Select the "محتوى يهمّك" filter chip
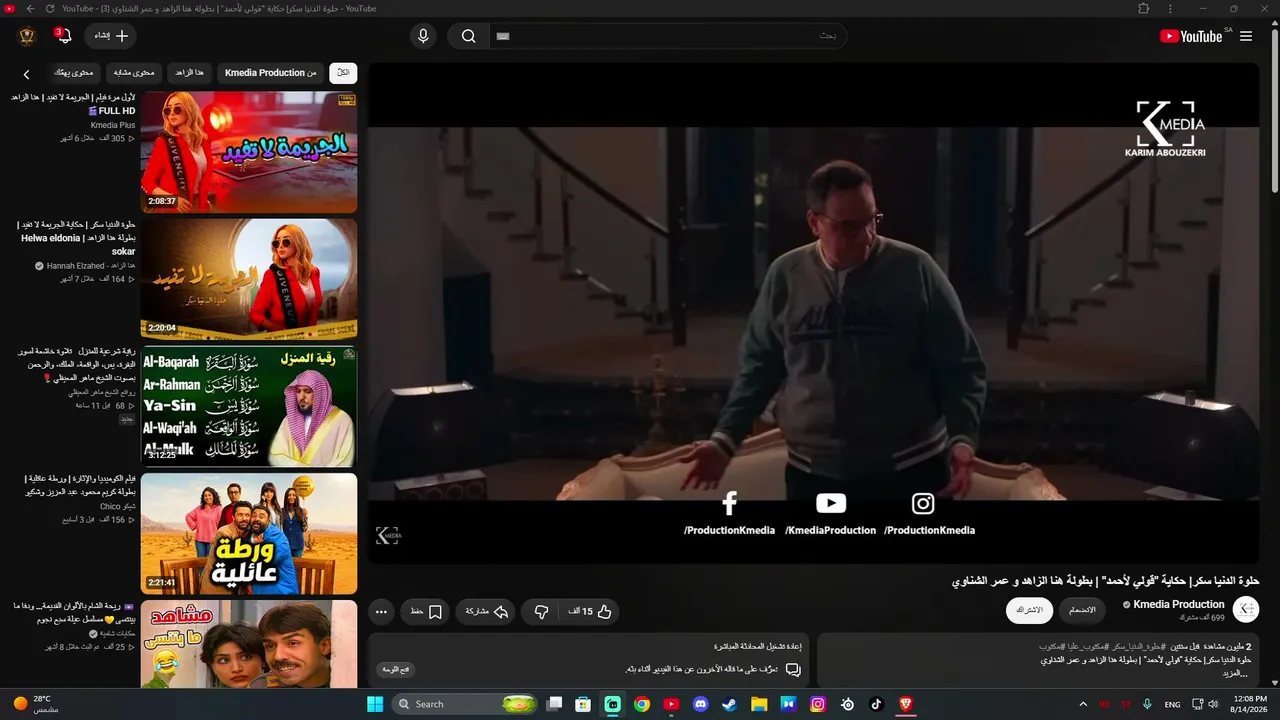Screen dimensions: 1280x720 point(73,73)
